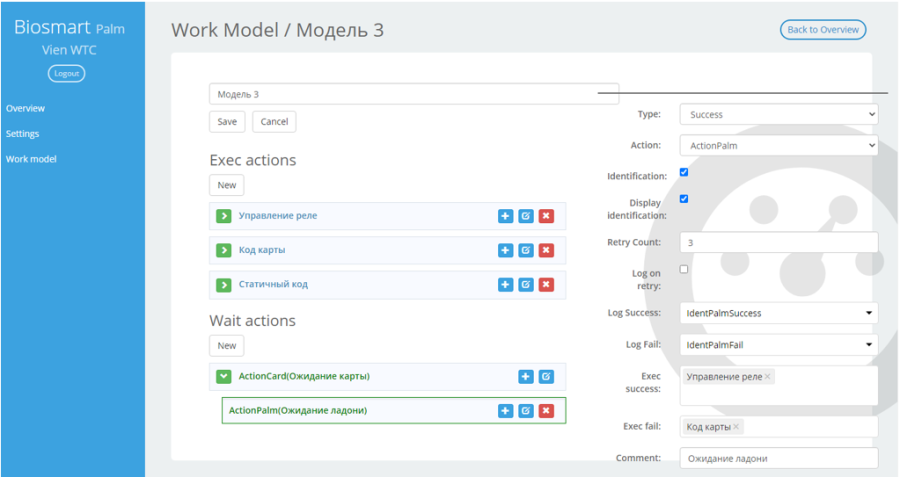Collapse the ActionCard wait action with green chevron
The height and width of the screenshot is (477, 900).
(x=223, y=377)
